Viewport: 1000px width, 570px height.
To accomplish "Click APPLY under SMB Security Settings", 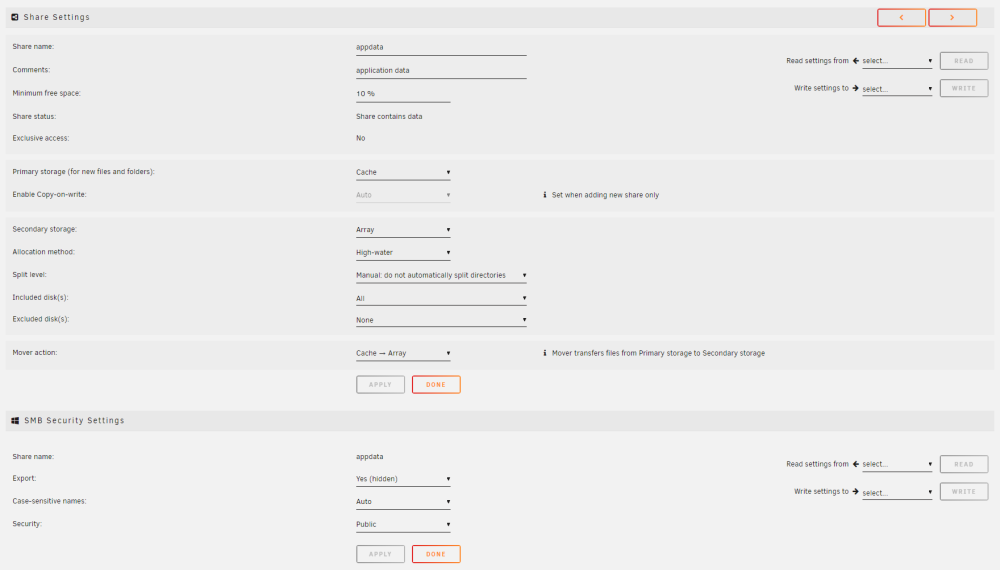I will pyautogui.click(x=380, y=554).
